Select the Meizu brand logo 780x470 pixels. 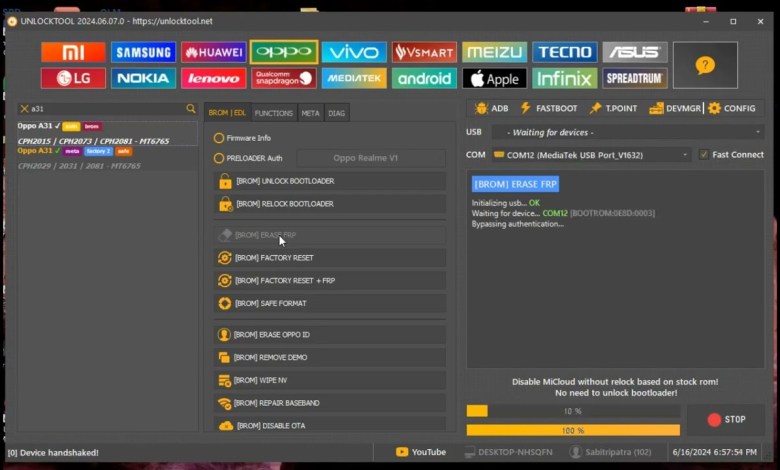(x=494, y=52)
